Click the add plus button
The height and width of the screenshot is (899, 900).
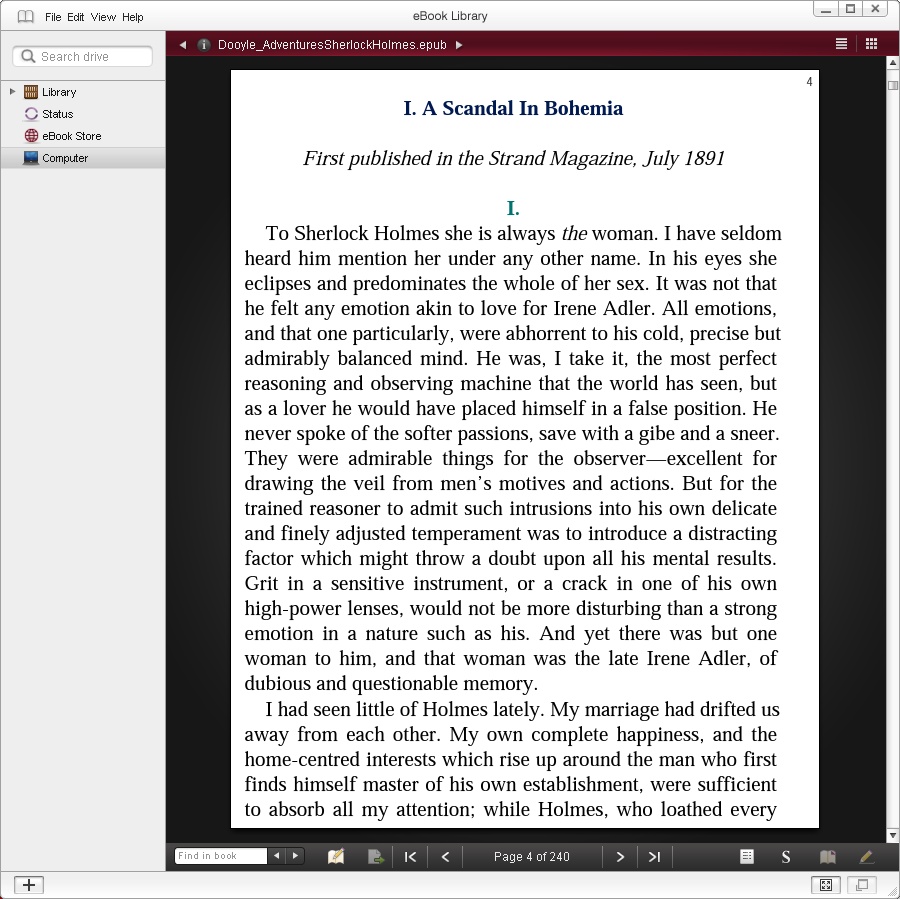29,885
